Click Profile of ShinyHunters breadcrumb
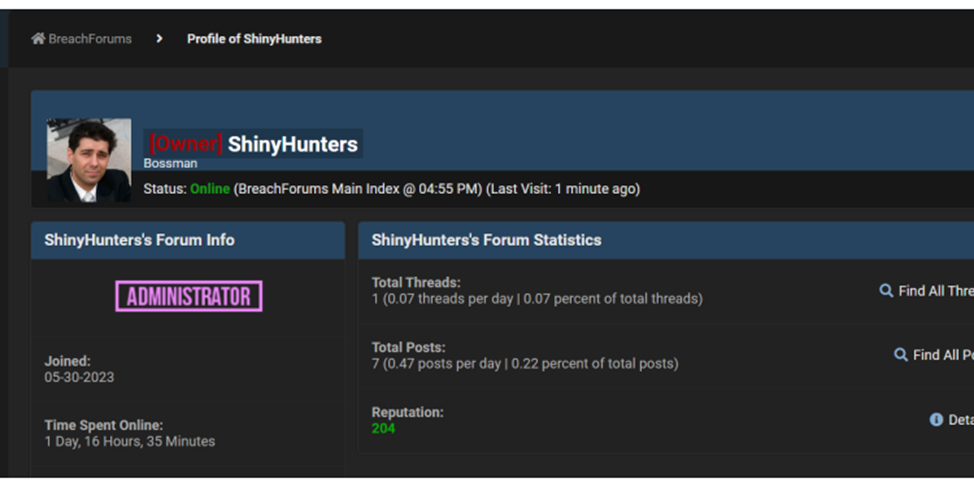The height and width of the screenshot is (487, 974). [255, 39]
